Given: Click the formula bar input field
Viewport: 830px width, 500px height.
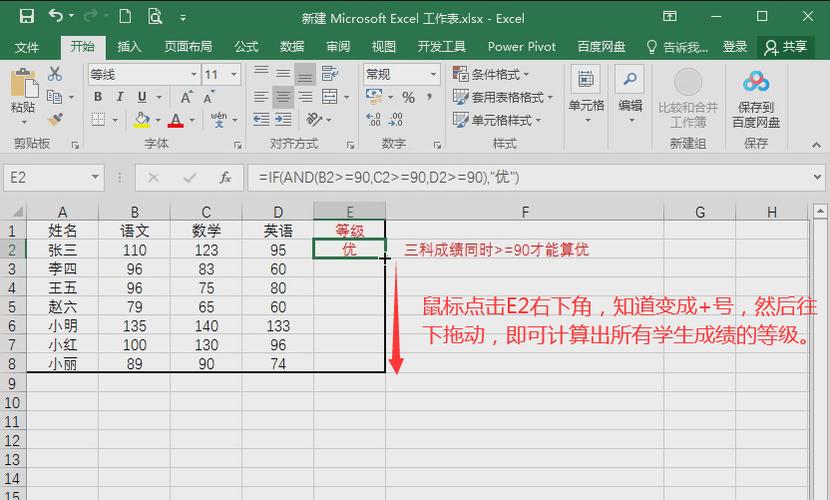Looking at the screenshot, I should (x=529, y=177).
